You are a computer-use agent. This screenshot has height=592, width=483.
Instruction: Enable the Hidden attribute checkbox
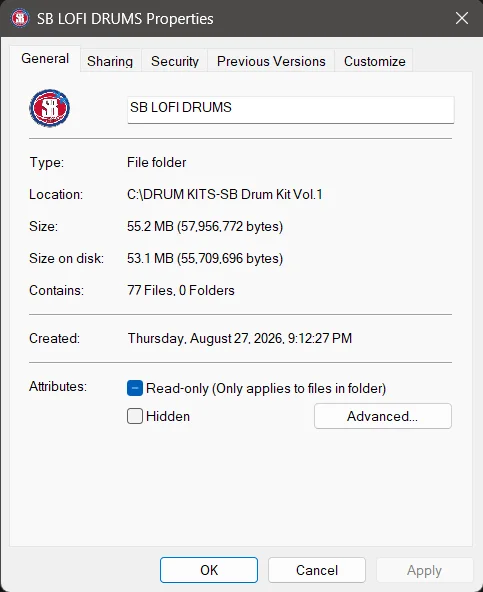point(135,416)
